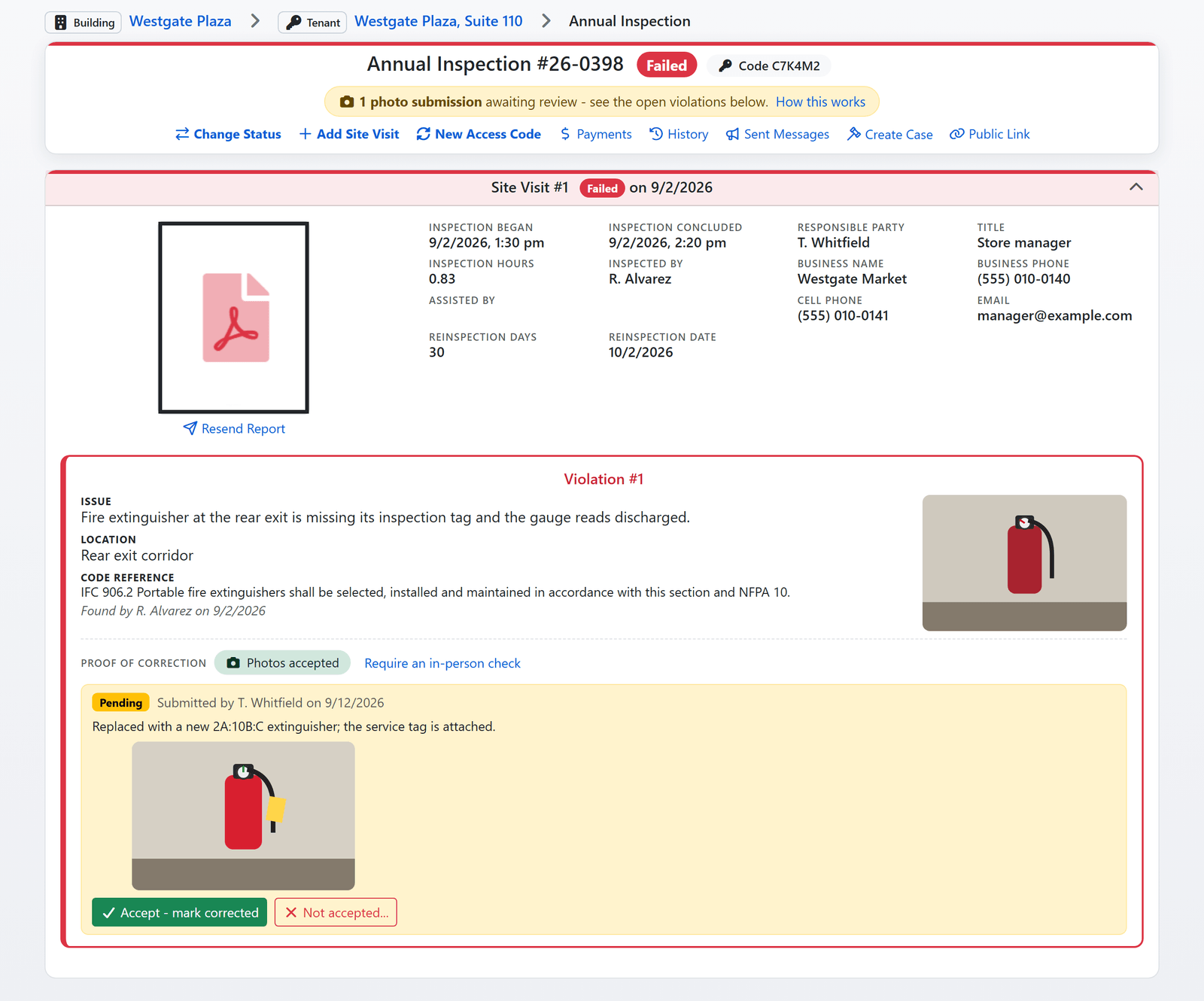Click Change Status
Screen dimensions: 1204x1001
pyautogui.click(x=228, y=134)
